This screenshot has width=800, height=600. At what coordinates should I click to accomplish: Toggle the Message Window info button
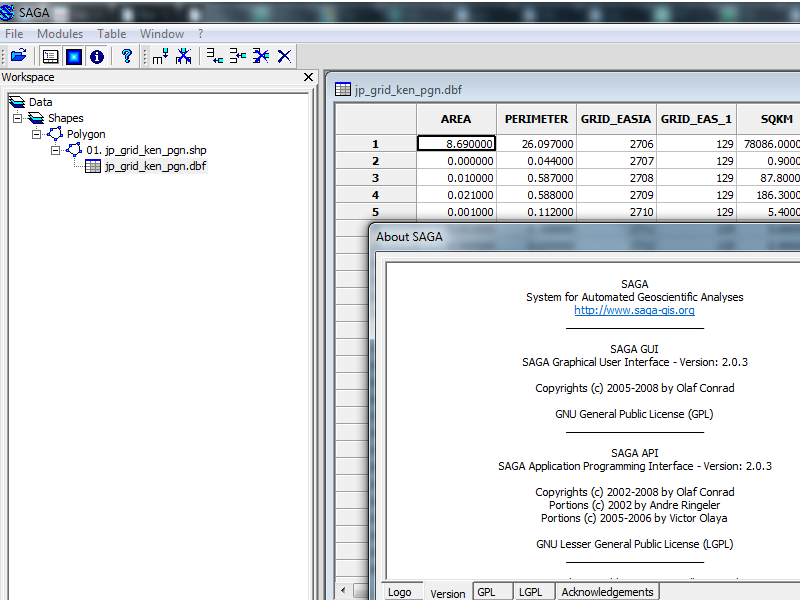point(97,56)
